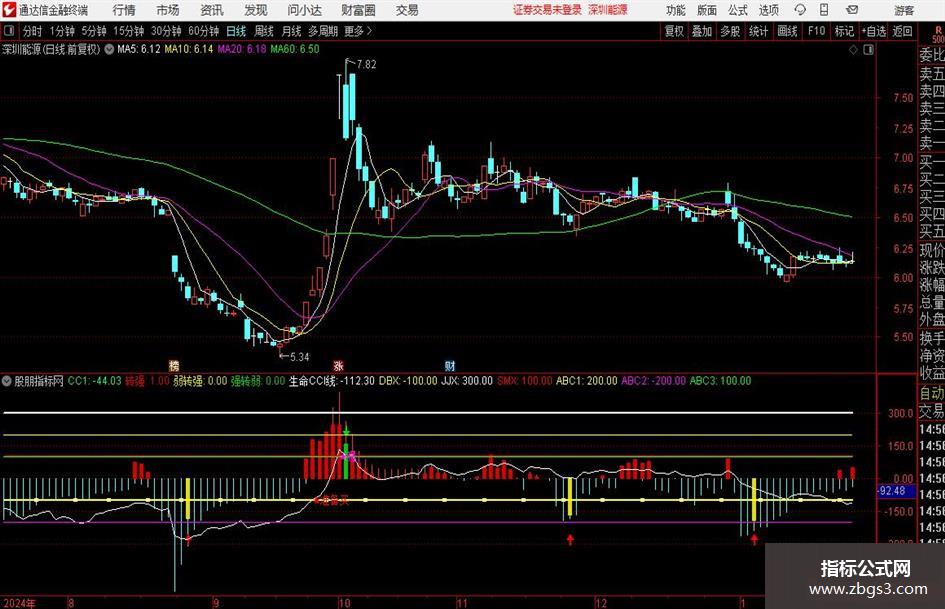Click the 5.34 low price label
This screenshot has height=609, width=945.
click(299, 357)
